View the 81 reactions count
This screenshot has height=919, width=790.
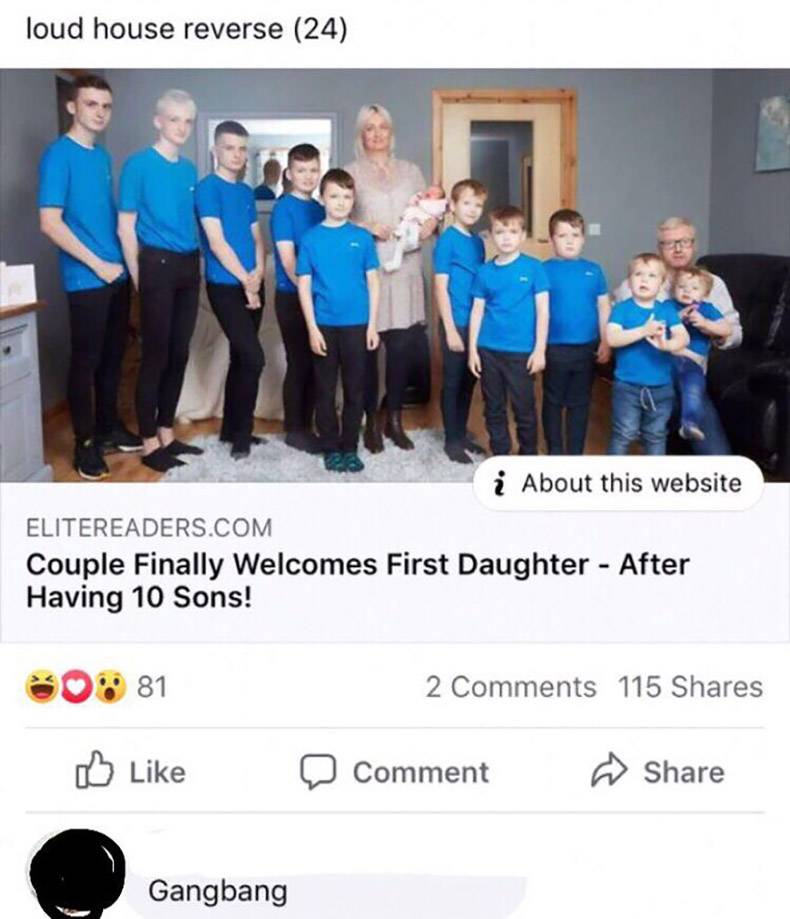click(152, 686)
